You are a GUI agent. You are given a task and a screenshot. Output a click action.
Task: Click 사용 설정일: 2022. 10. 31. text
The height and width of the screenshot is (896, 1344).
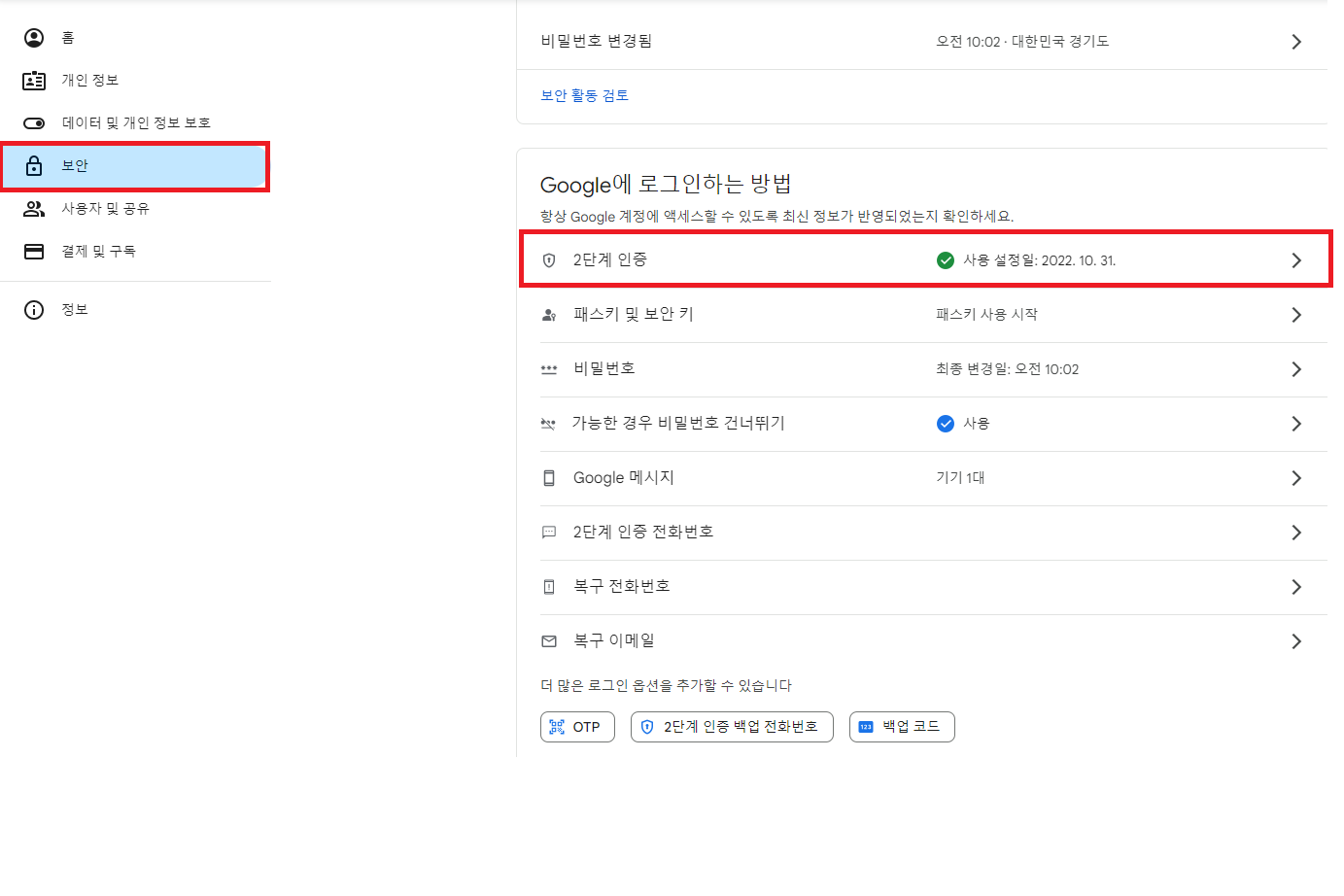pos(1039,260)
